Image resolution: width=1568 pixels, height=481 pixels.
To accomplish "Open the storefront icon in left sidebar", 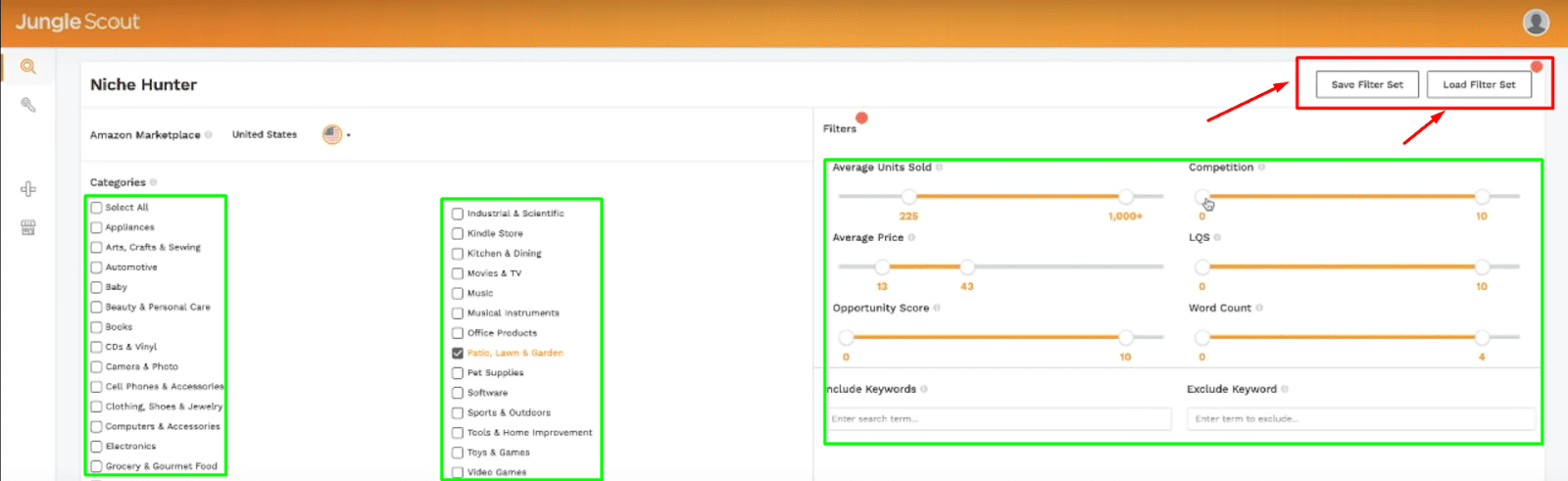I will tap(28, 227).
